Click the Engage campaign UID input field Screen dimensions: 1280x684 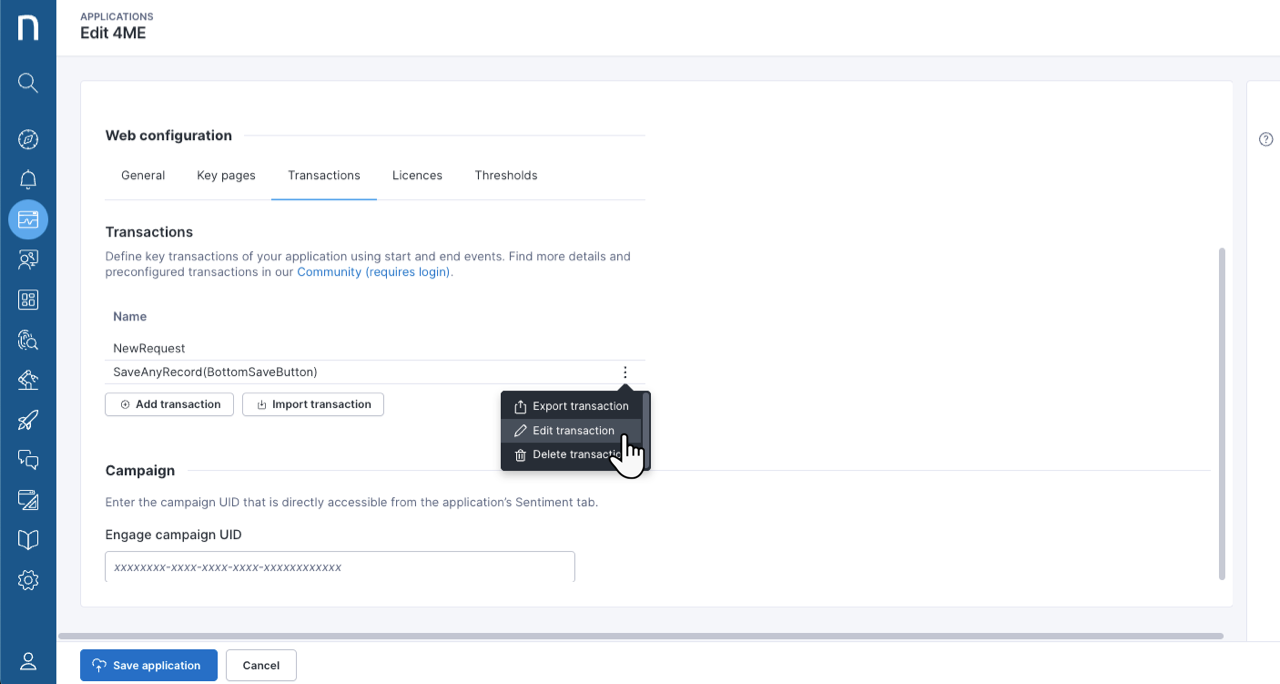coord(340,566)
